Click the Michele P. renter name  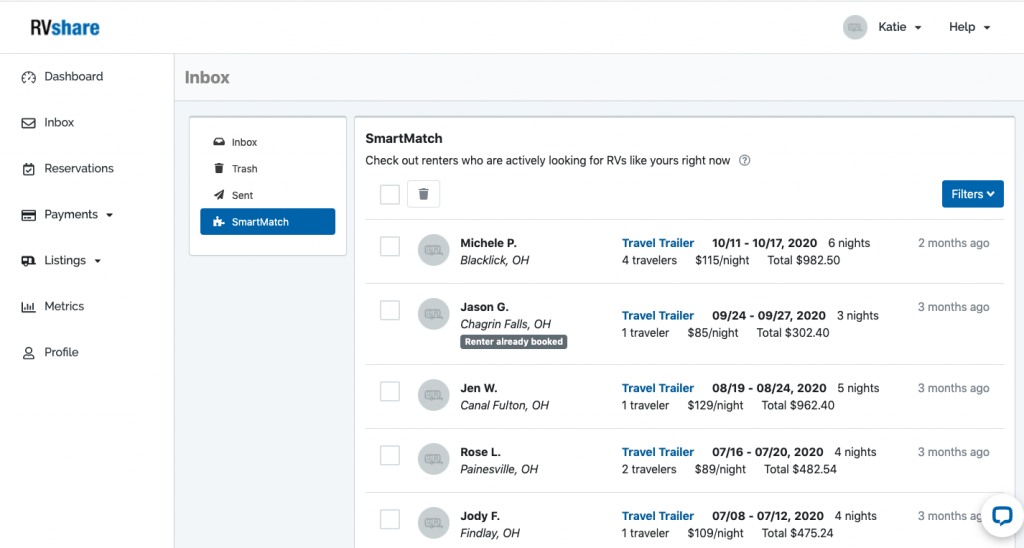pyautogui.click(x=488, y=243)
